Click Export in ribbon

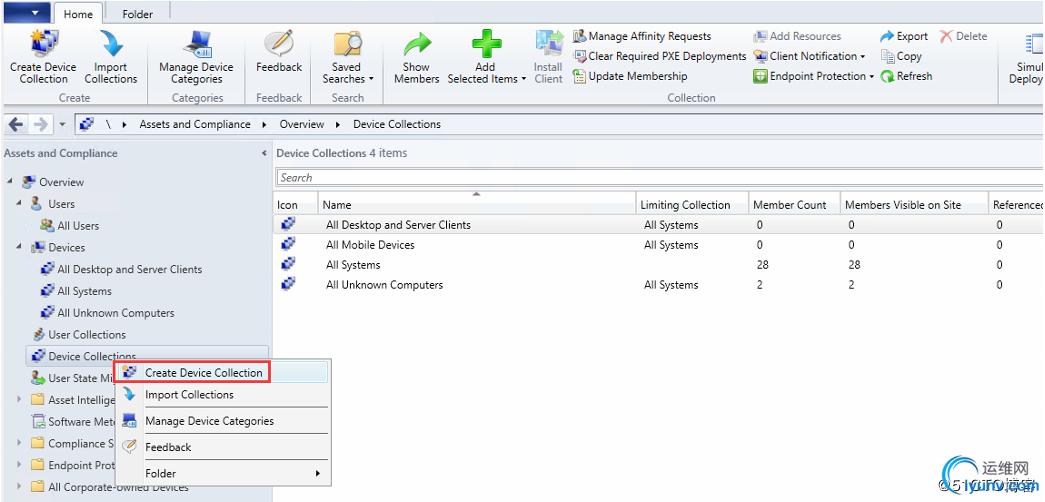coord(904,36)
